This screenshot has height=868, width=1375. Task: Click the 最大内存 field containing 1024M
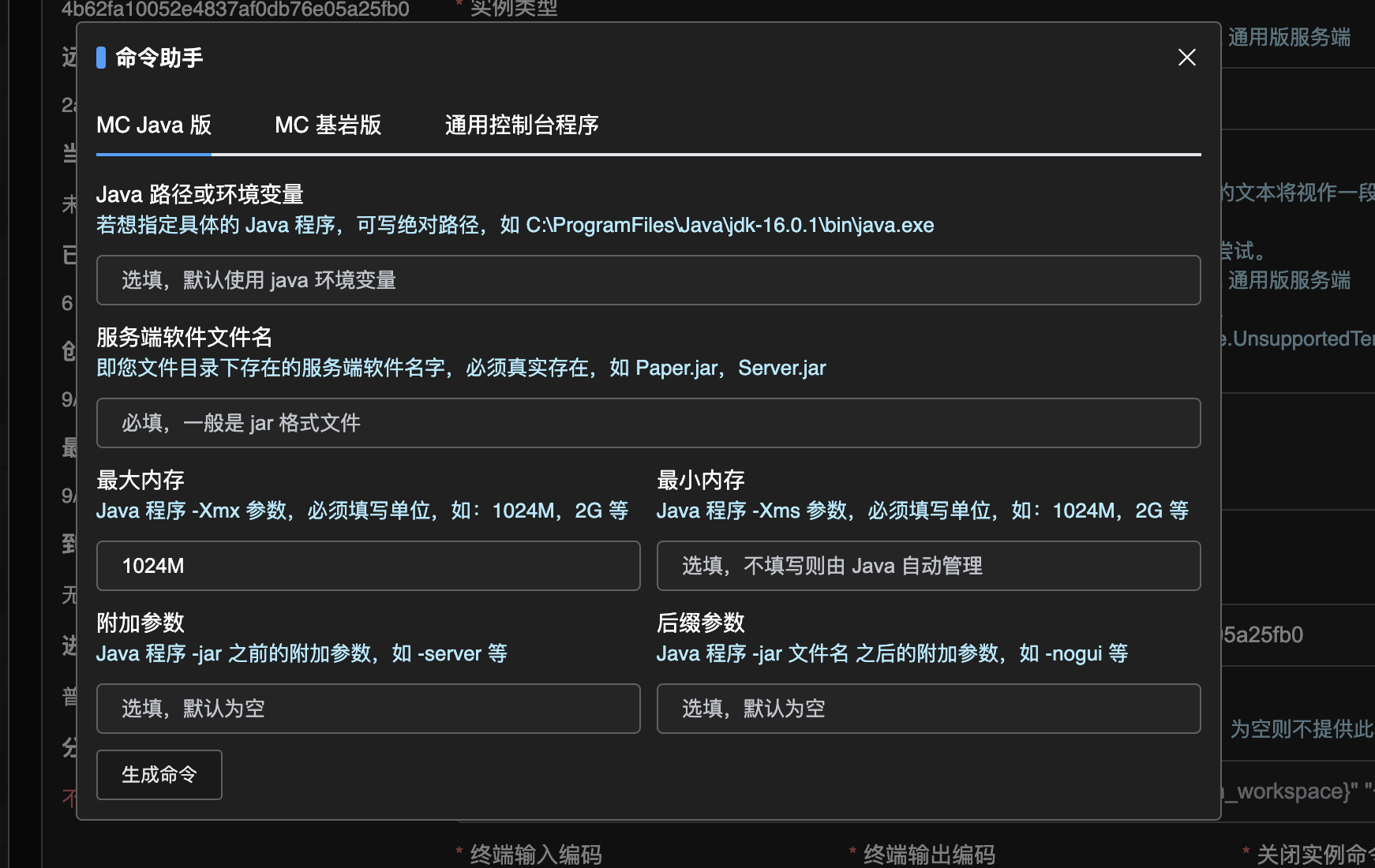[x=368, y=566]
